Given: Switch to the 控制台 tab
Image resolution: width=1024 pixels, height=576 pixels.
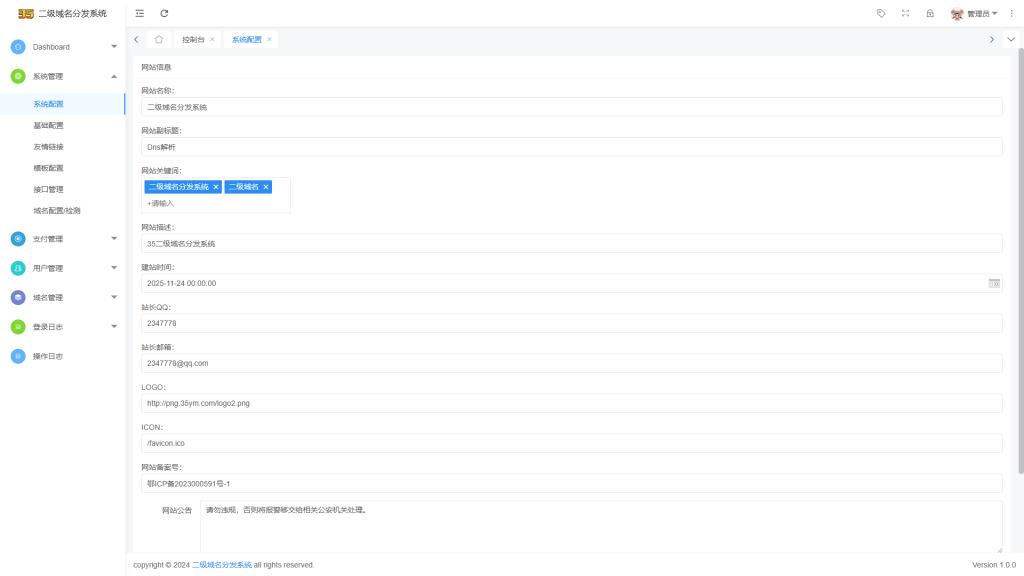Looking at the screenshot, I should tap(192, 39).
